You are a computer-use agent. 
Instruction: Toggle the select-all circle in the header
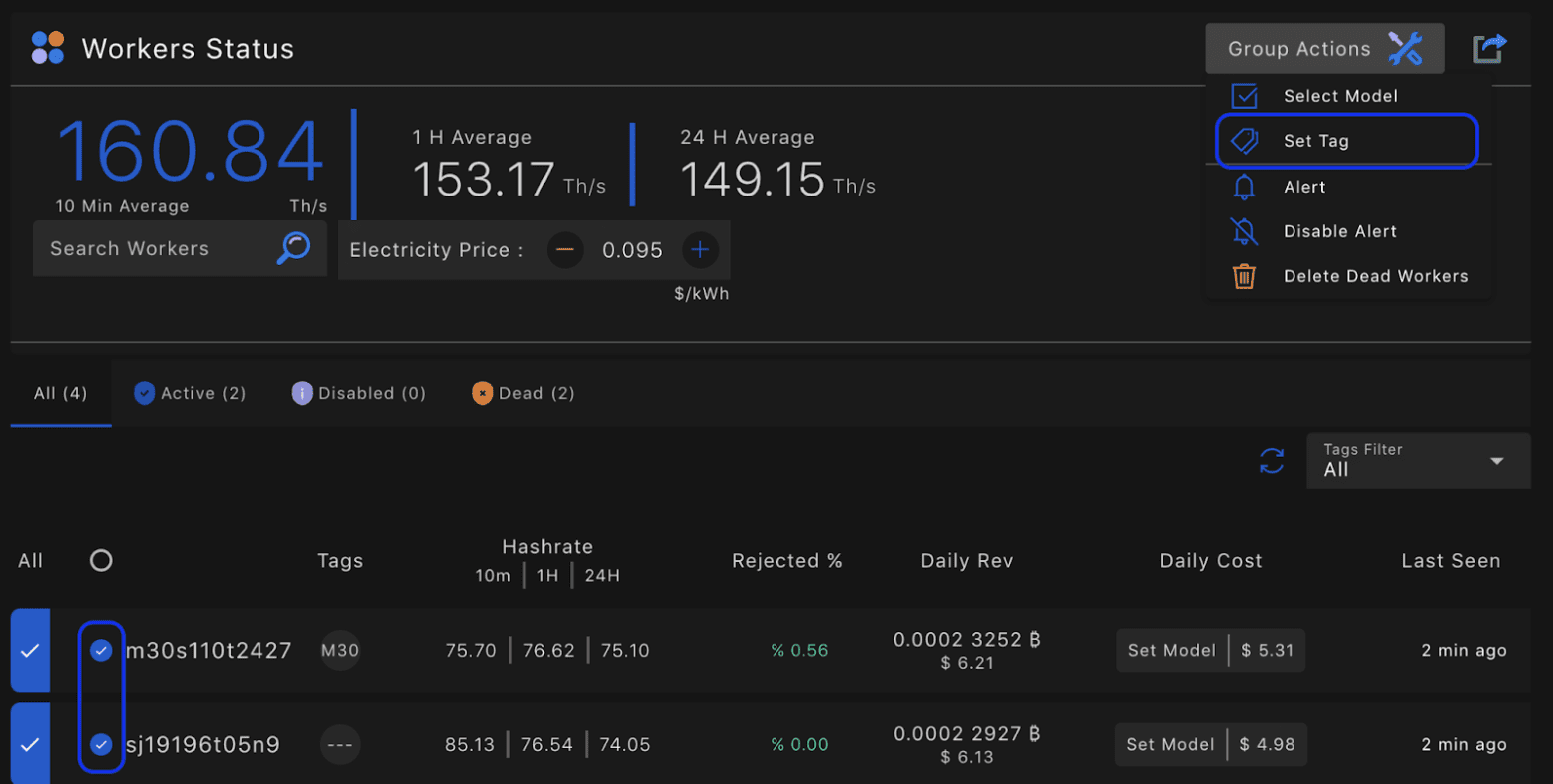(x=100, y=560)
